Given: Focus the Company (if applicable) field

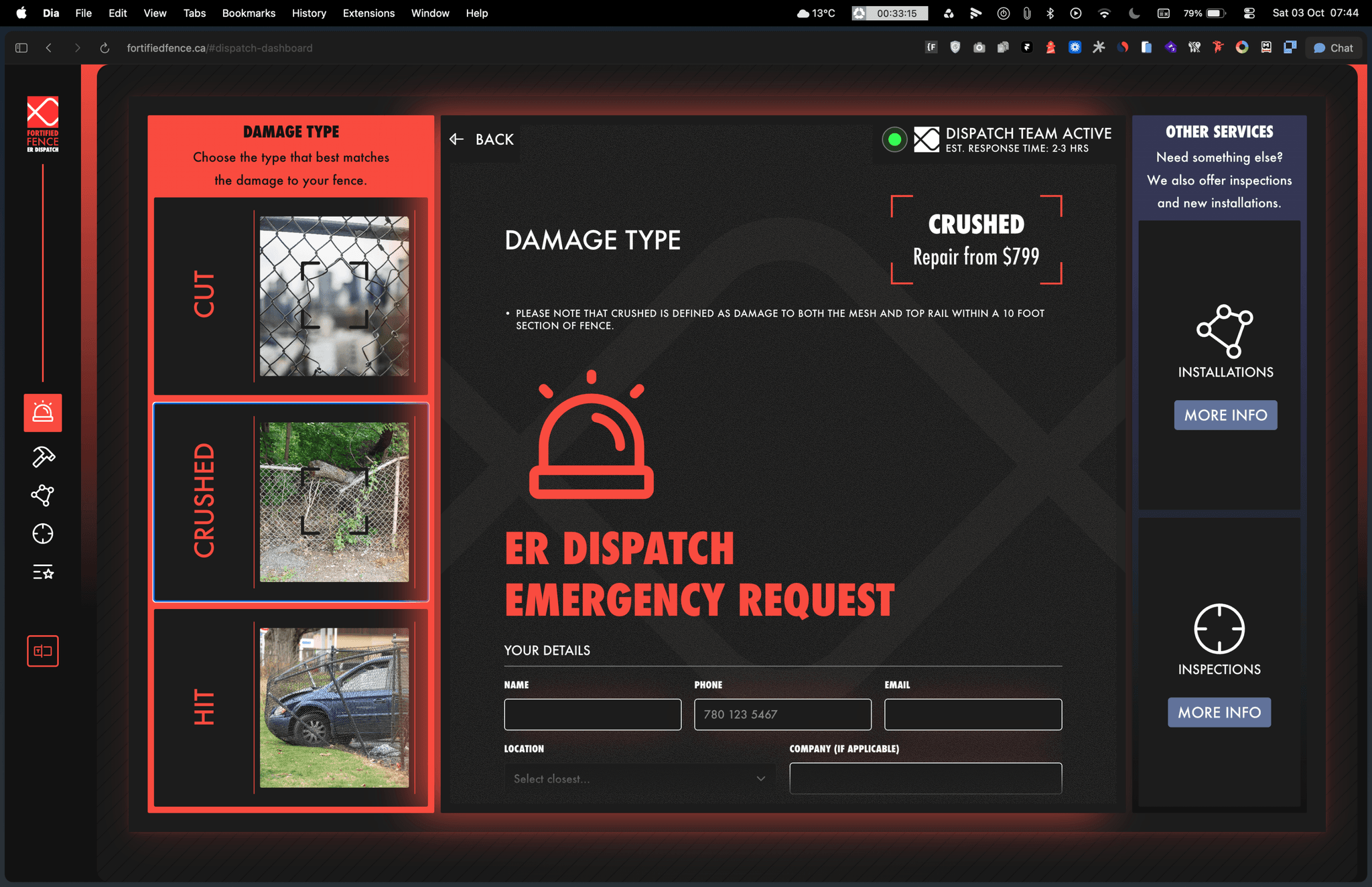Looking at the screenshot, I should 925,778.
